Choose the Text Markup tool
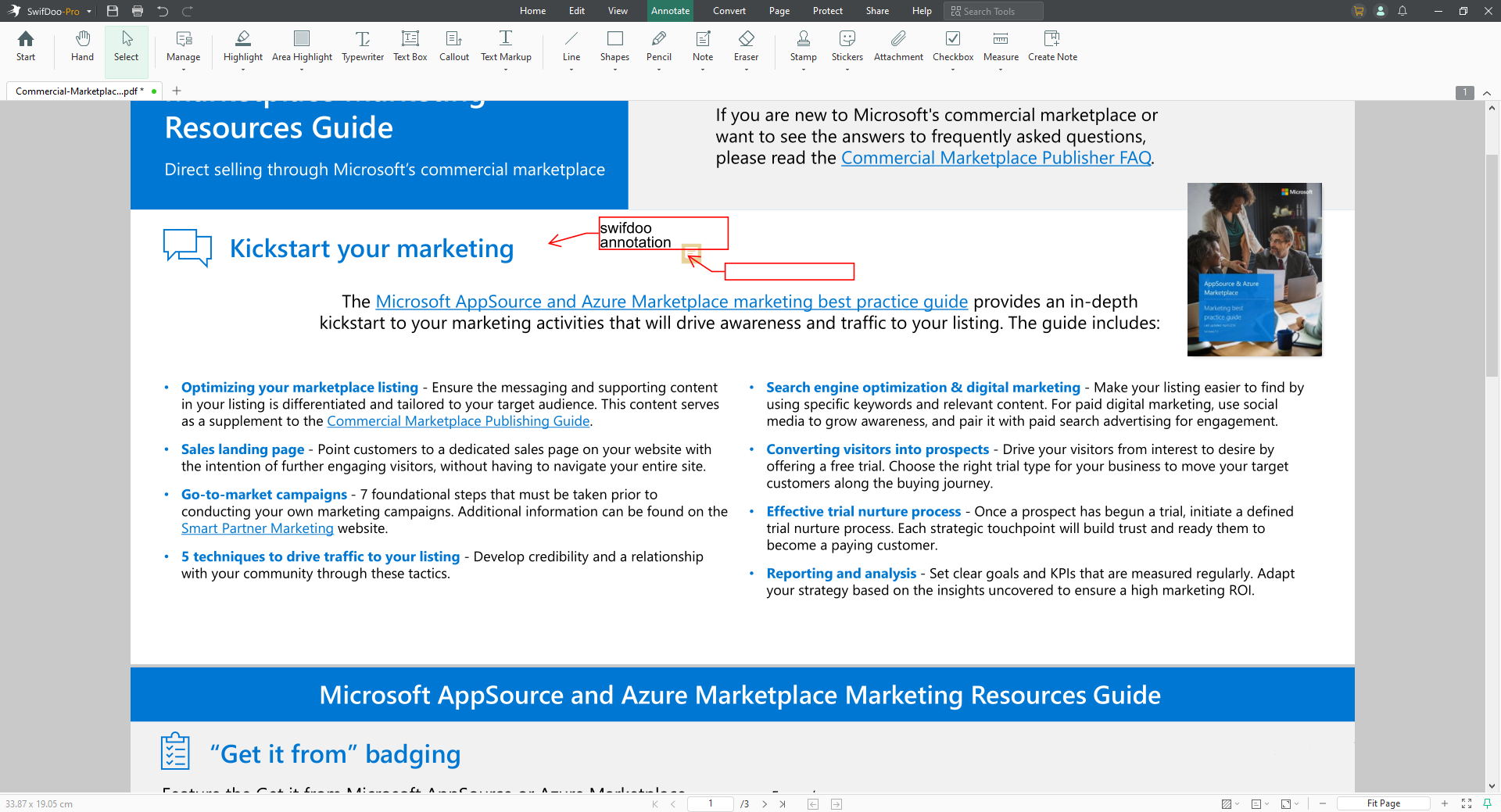Image resolution: width=1501 pixels, height=812 pixels. pyautogui.click(x=506, y=46)
